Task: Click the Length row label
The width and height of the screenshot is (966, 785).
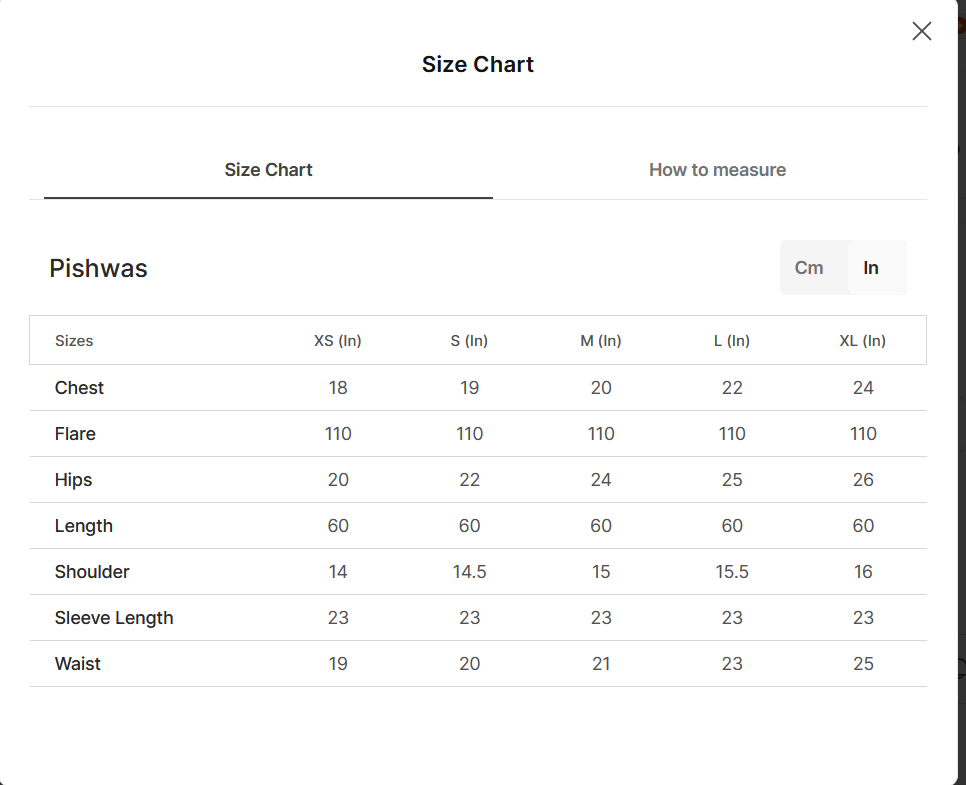Action: [x=84, y=526]
